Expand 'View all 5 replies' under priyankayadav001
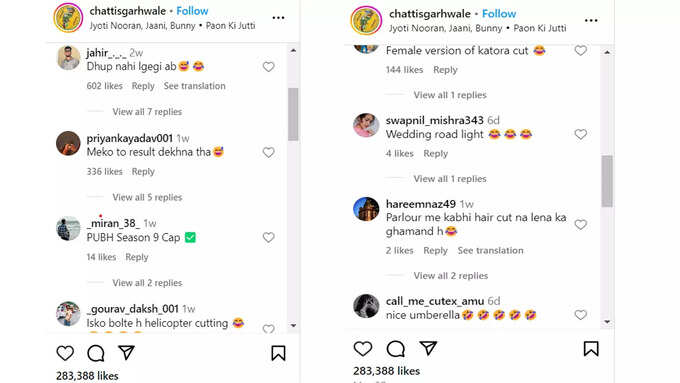The image size is (680, 383). coord(147,197)
